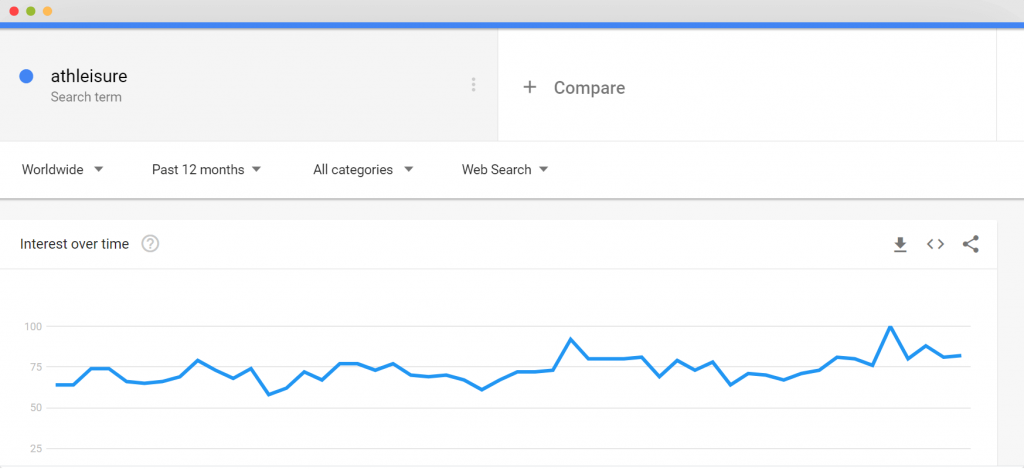The image size is (1024, 471).
Task: Click the Compare button to add a term
Action: 574,88
